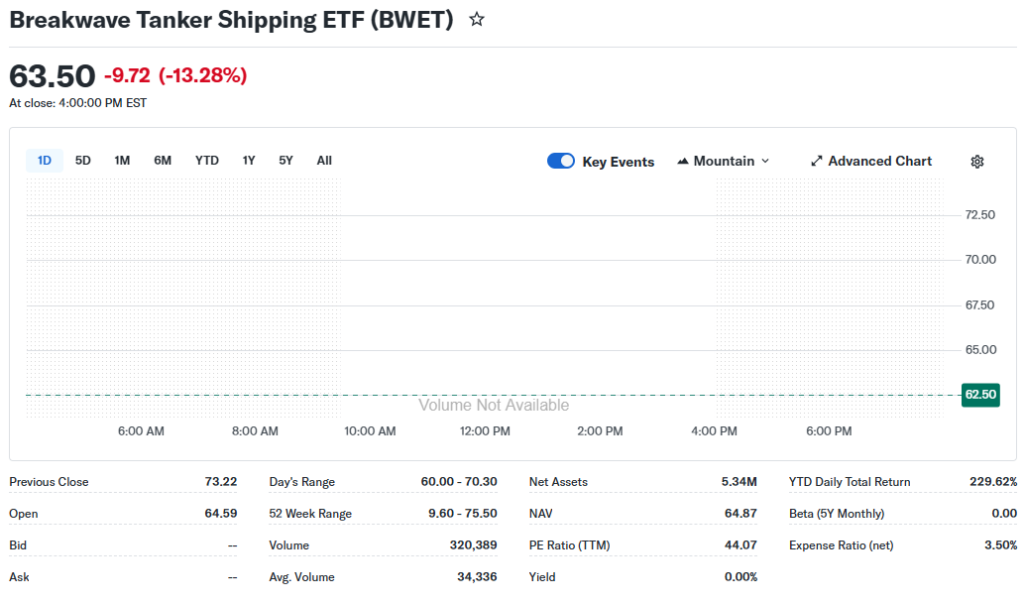Show the 6M chart range

pos(163,160)
